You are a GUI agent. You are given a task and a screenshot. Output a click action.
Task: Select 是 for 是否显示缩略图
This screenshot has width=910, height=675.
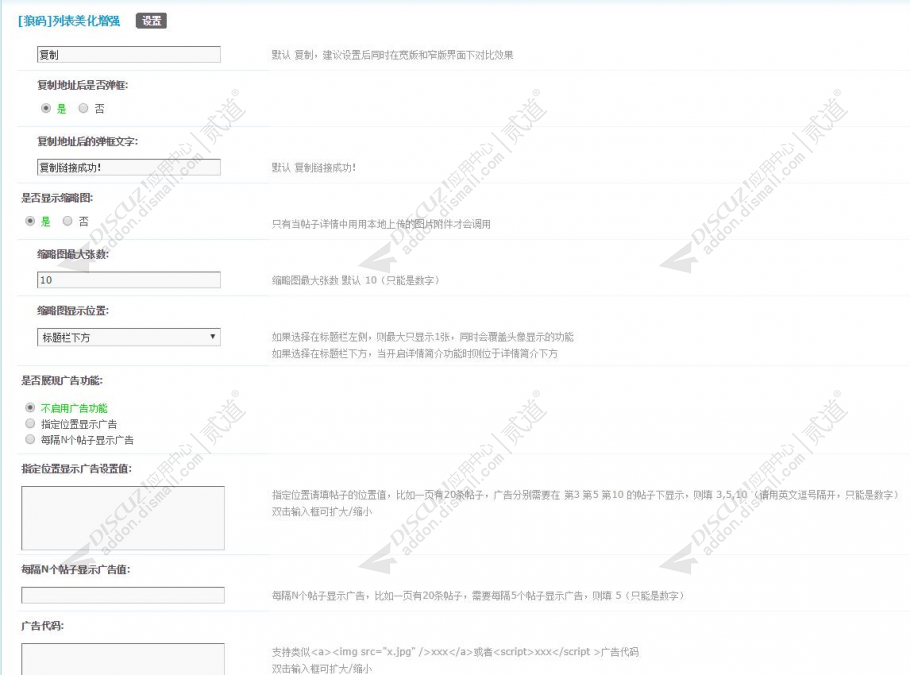(x=30, y=221)
